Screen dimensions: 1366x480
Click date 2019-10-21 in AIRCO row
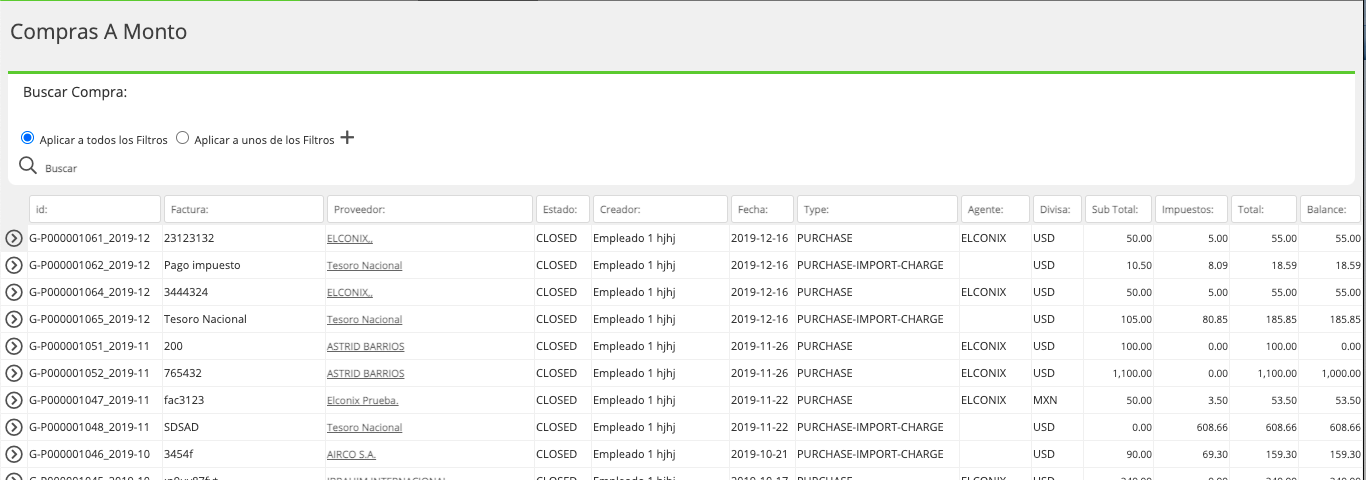(x=759, y=454)
